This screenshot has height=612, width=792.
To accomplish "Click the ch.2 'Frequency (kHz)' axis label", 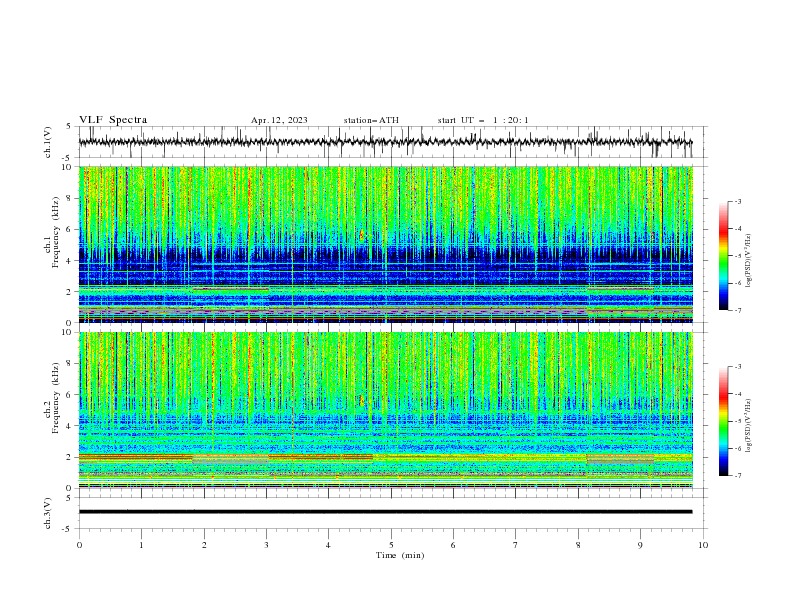I will click(56, 397).
